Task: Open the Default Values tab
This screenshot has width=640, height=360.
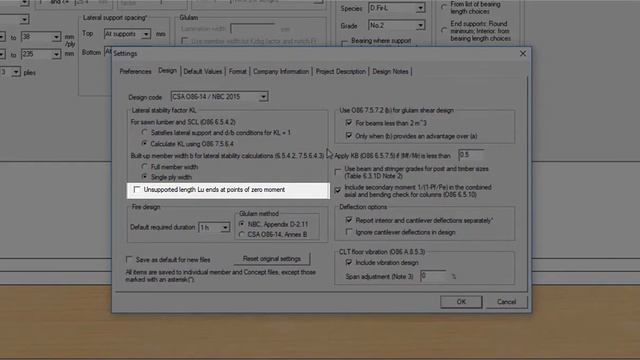Action: coord(203,71)
